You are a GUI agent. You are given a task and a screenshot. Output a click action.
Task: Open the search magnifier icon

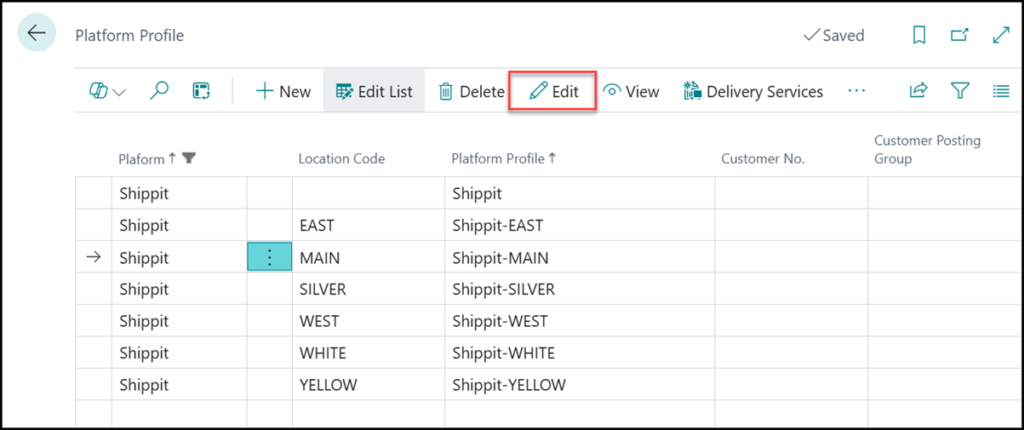pyautogui.click(x=159, y=91)
